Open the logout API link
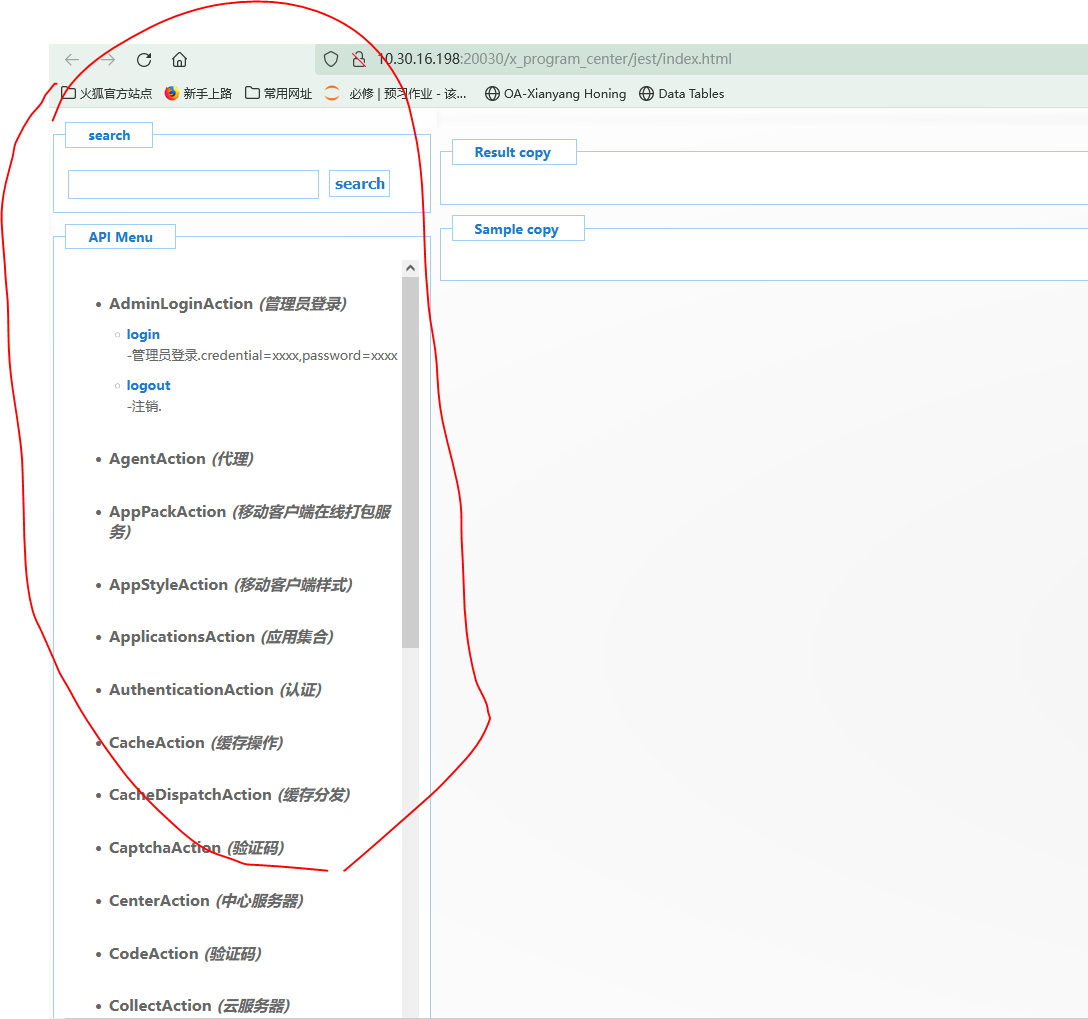The width and height of the screenshot is (1088, 1019). point(148,386)
